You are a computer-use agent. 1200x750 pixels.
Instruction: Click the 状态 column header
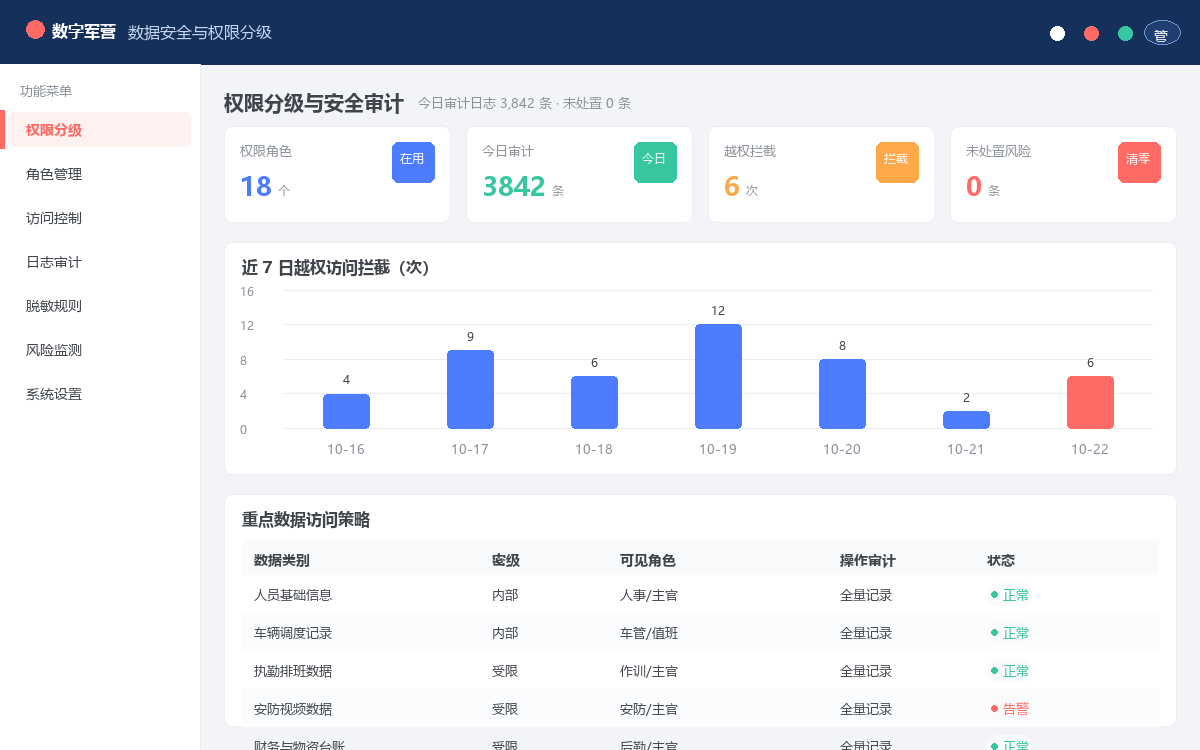1001,560
